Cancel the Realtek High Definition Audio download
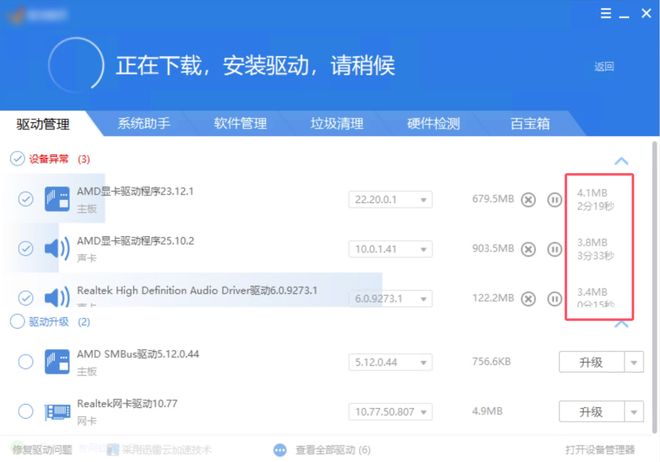 (528, 299)
